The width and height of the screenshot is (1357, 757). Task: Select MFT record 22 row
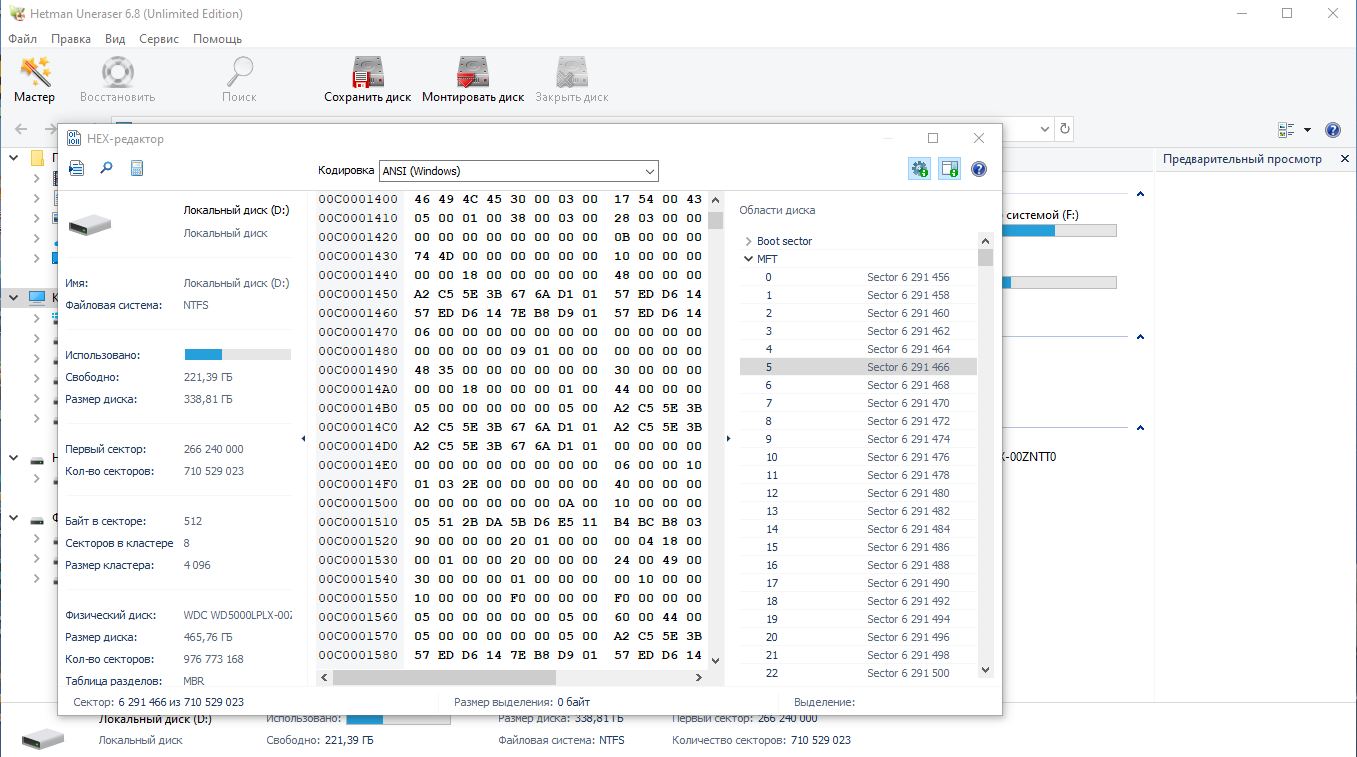[858, 673]
